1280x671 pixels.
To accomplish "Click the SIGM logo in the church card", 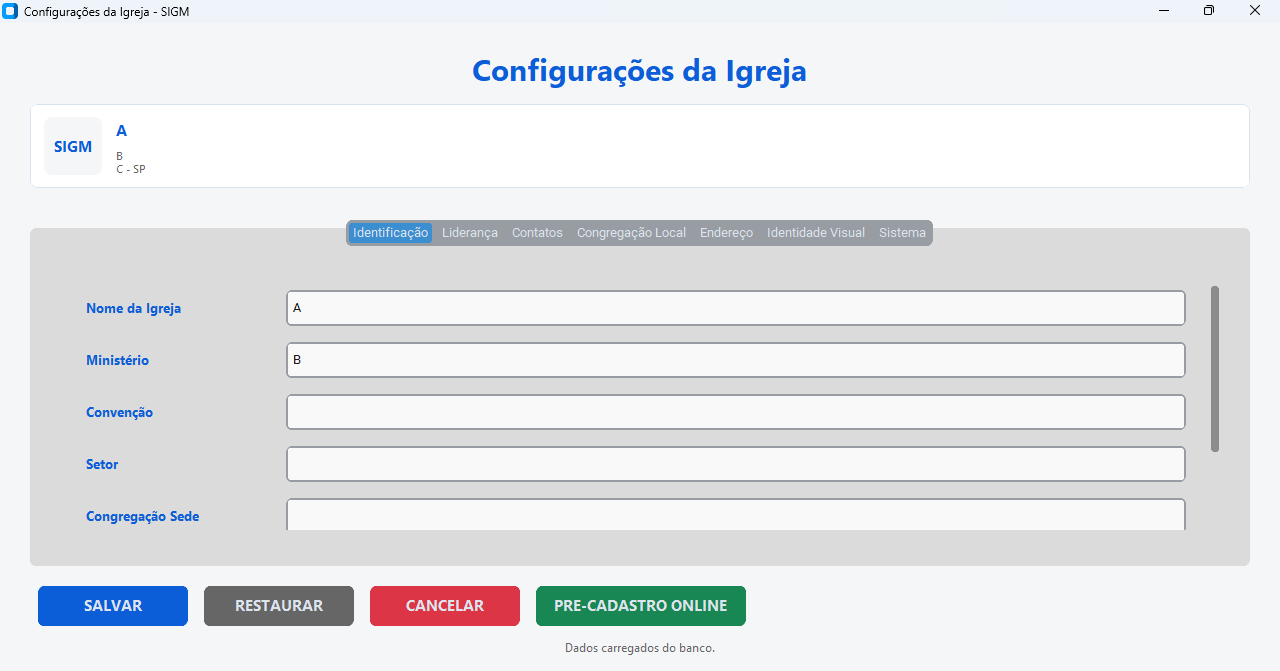I will (73, 146).
